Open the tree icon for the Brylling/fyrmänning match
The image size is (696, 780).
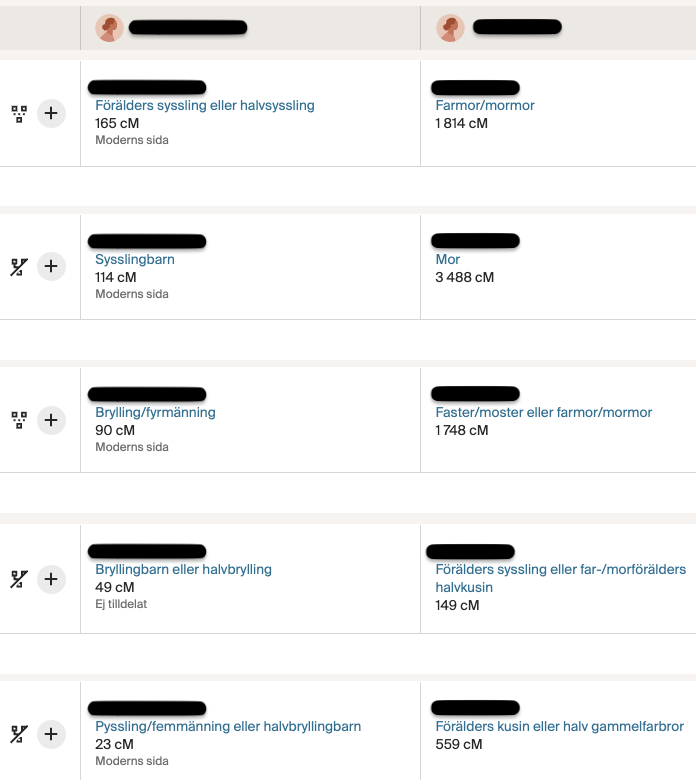[19, 420]
